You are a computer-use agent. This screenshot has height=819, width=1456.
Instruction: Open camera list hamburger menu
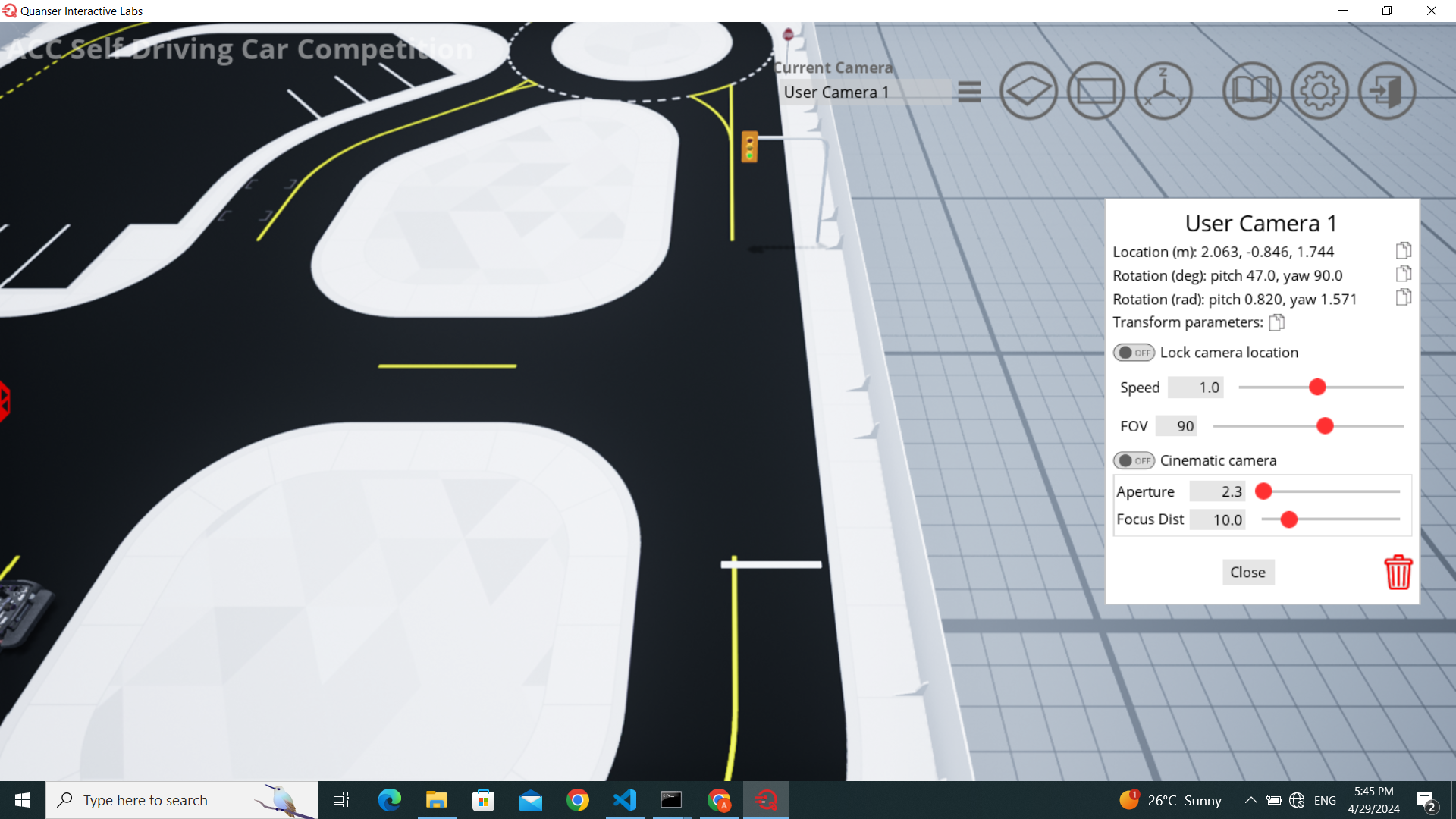click(x=969, y=92)
